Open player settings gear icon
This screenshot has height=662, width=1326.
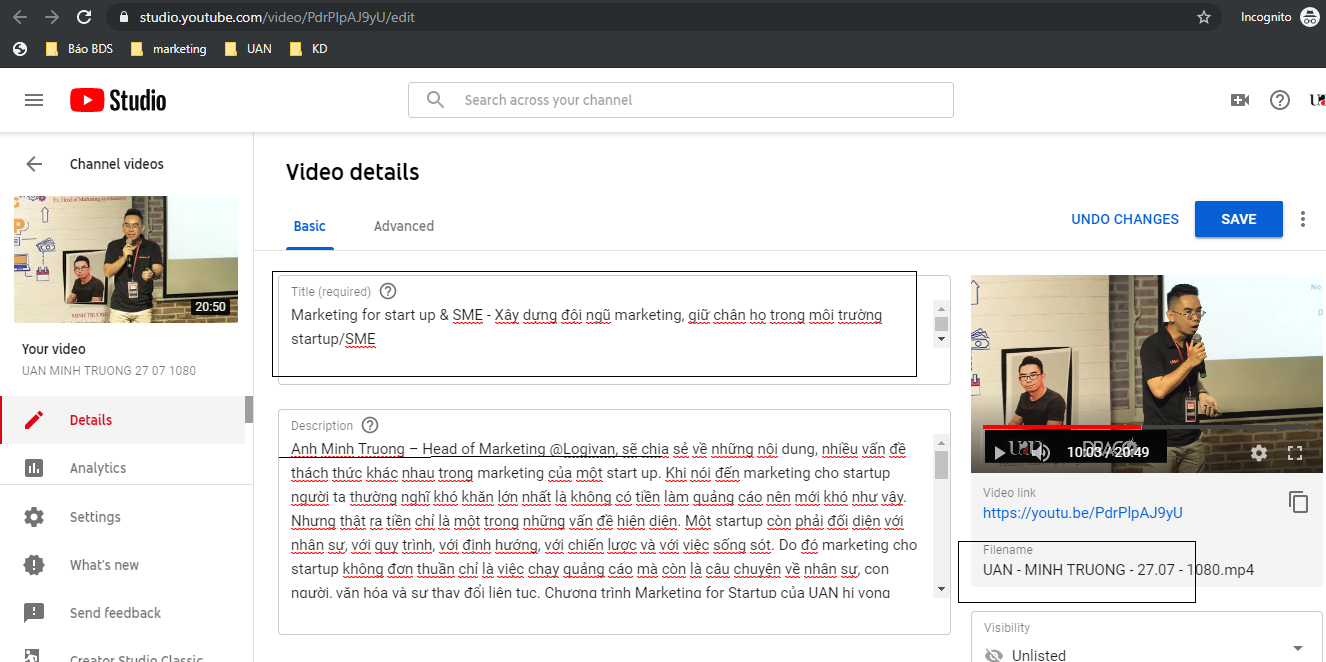tap(1259, 453)
